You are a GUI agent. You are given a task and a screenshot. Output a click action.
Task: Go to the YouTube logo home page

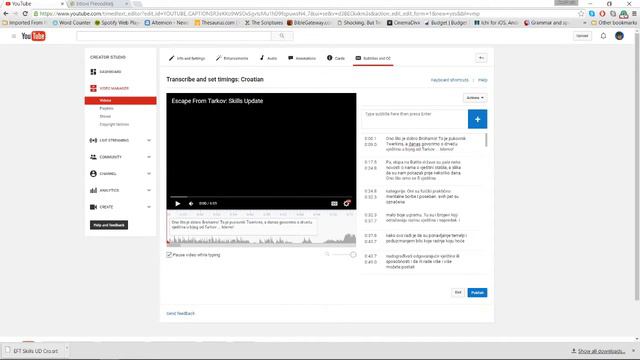(x=33, y=36)
